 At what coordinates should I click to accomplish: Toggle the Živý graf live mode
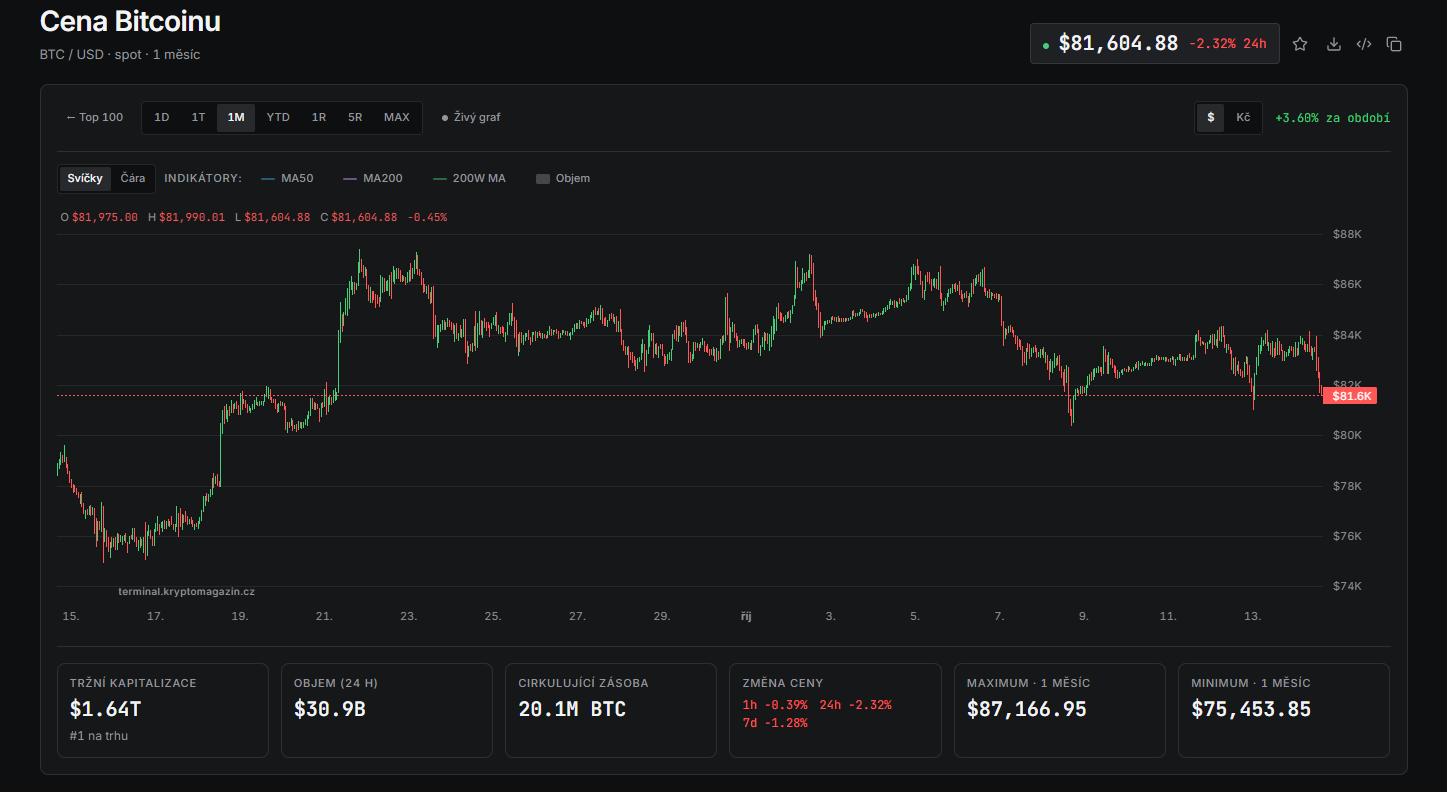(x=471, y=117)
